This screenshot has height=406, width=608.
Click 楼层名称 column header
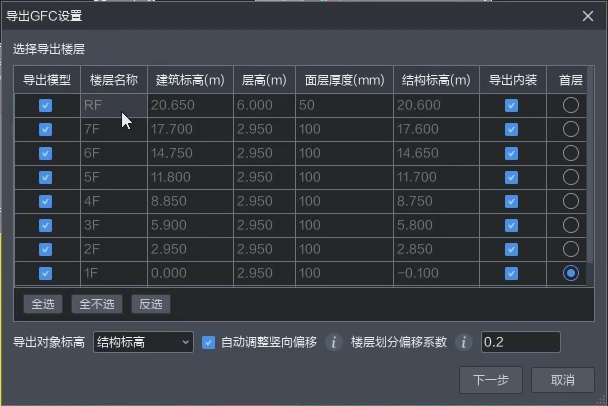[x=114, y=80]
